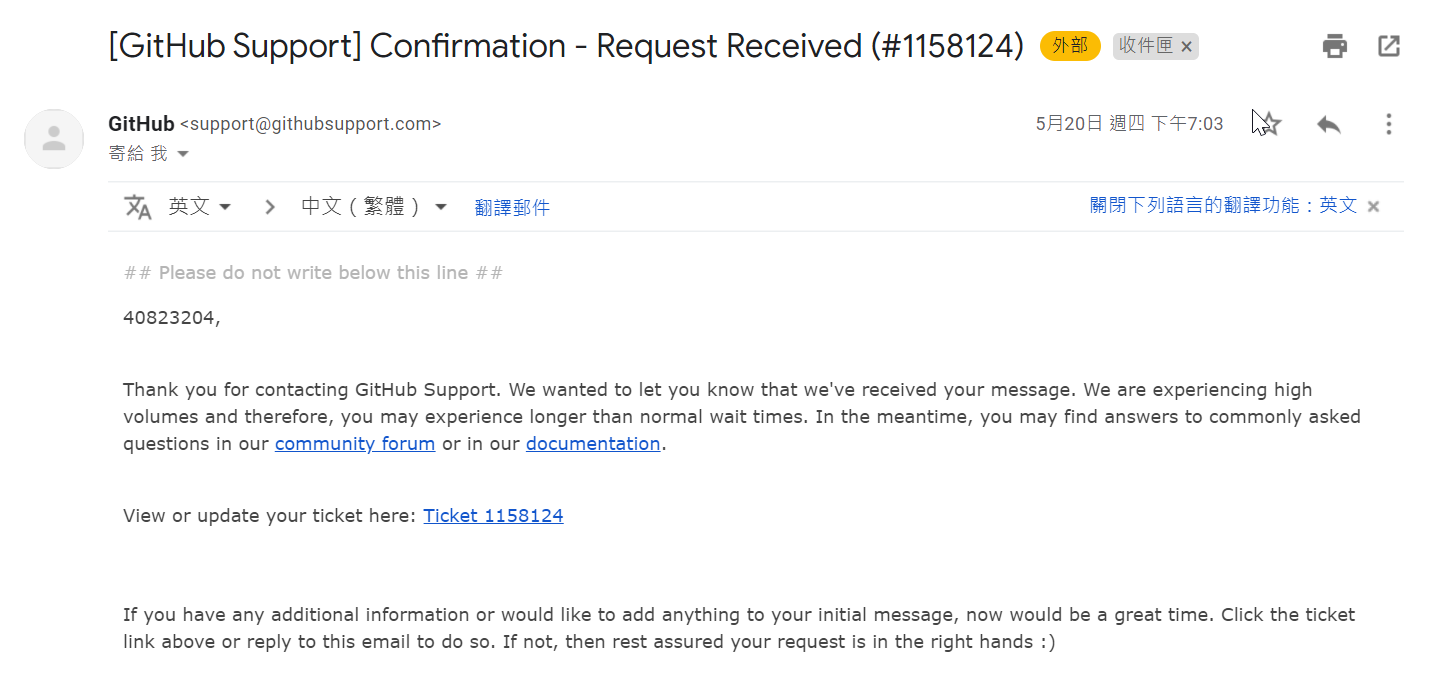Click 翻譯郵件 to translate the message
The image size is (1433, 691).
[512, 208]
